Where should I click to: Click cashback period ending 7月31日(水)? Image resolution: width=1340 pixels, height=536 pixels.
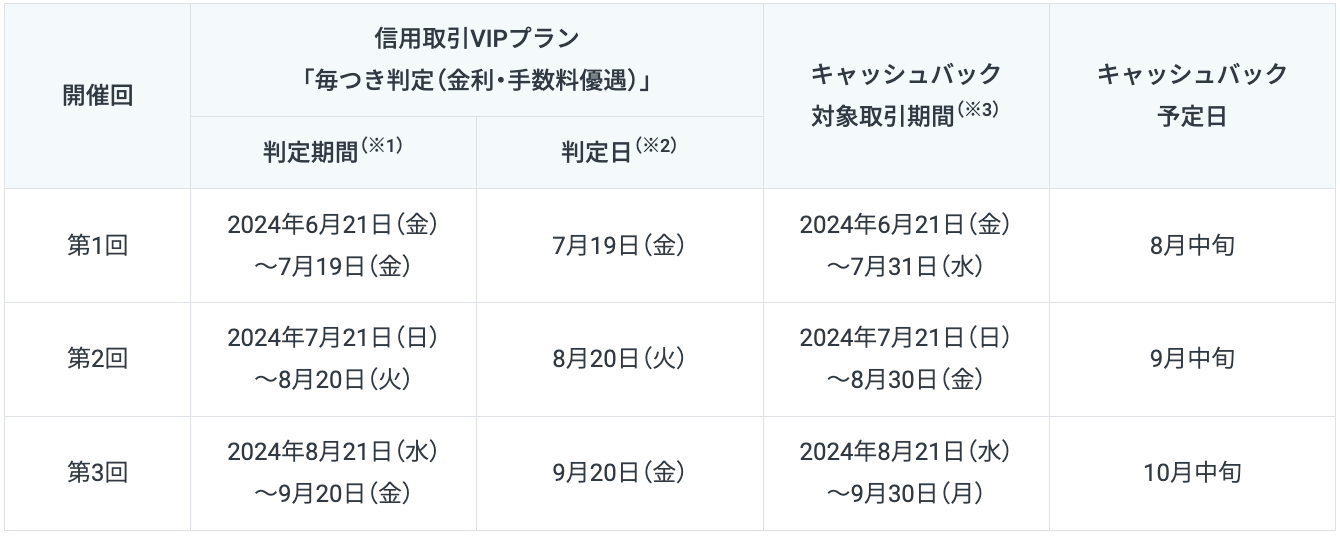[x=906, y=246]
